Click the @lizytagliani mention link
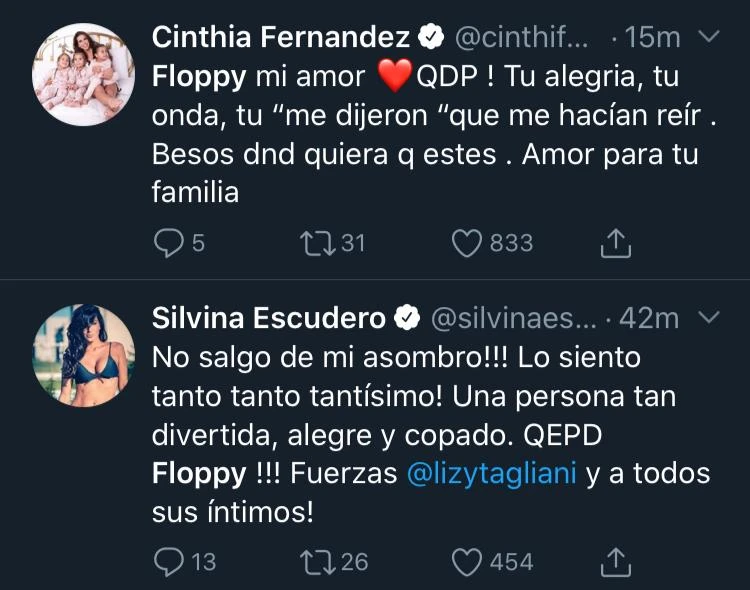 [492, 474]
